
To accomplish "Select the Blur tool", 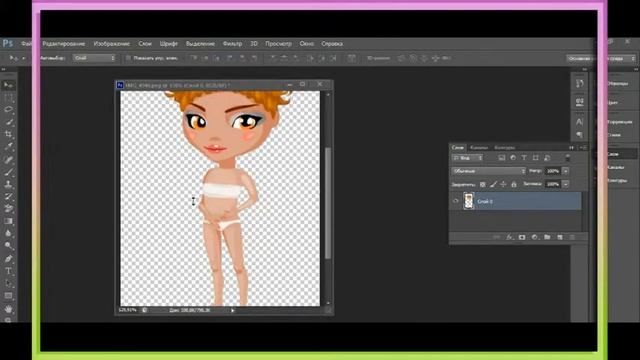I will pyautogui.click(x=8, y=233).
